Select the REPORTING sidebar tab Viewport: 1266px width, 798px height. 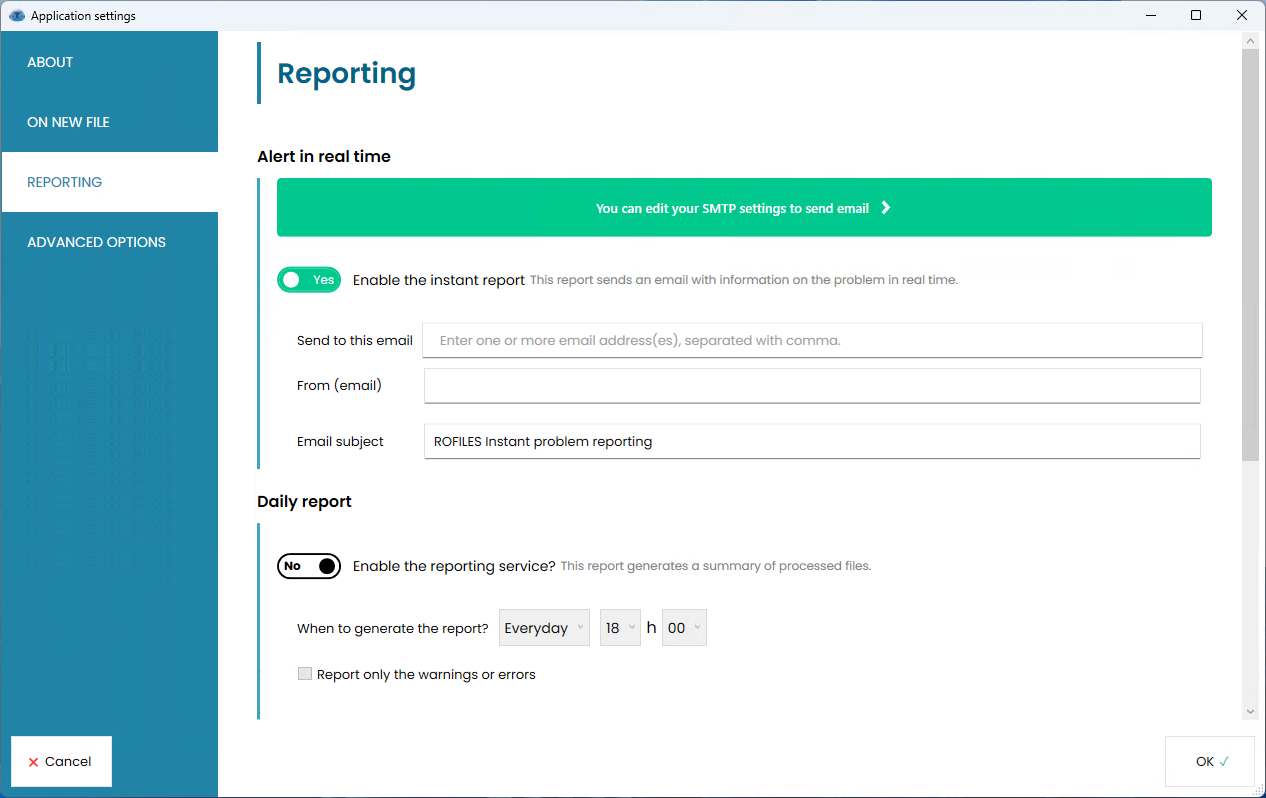pyautogui.click(x=109, y=182)
